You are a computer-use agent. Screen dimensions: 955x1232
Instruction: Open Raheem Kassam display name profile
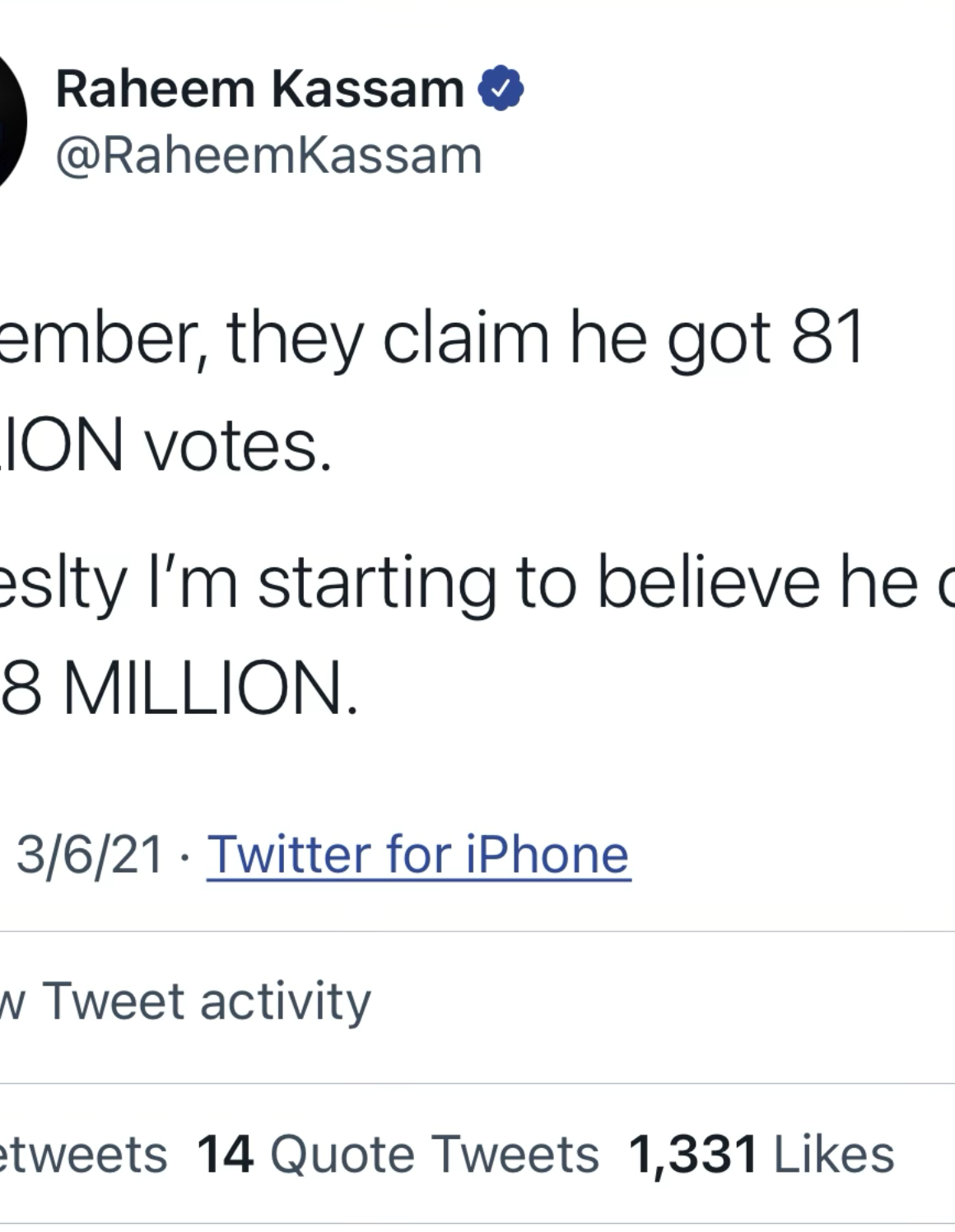[x=259, y=89]
